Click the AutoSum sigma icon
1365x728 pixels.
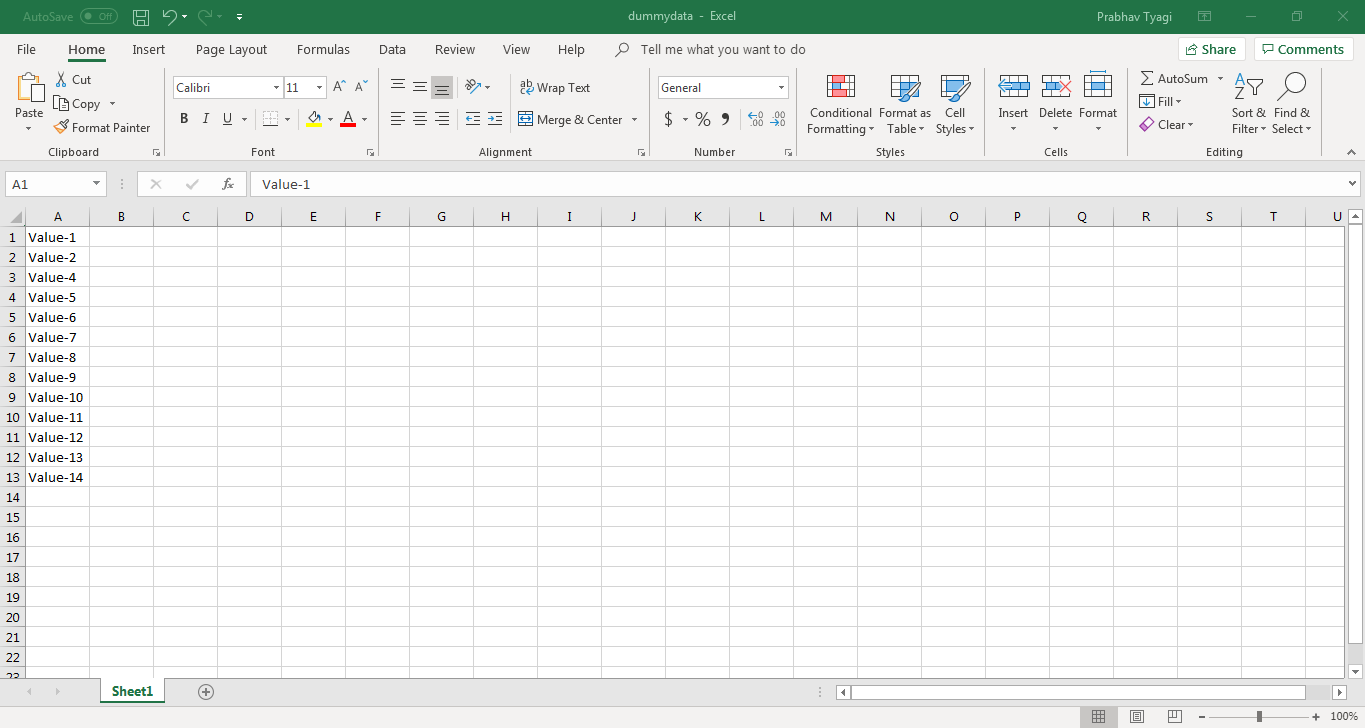[x=1147, y=79]
